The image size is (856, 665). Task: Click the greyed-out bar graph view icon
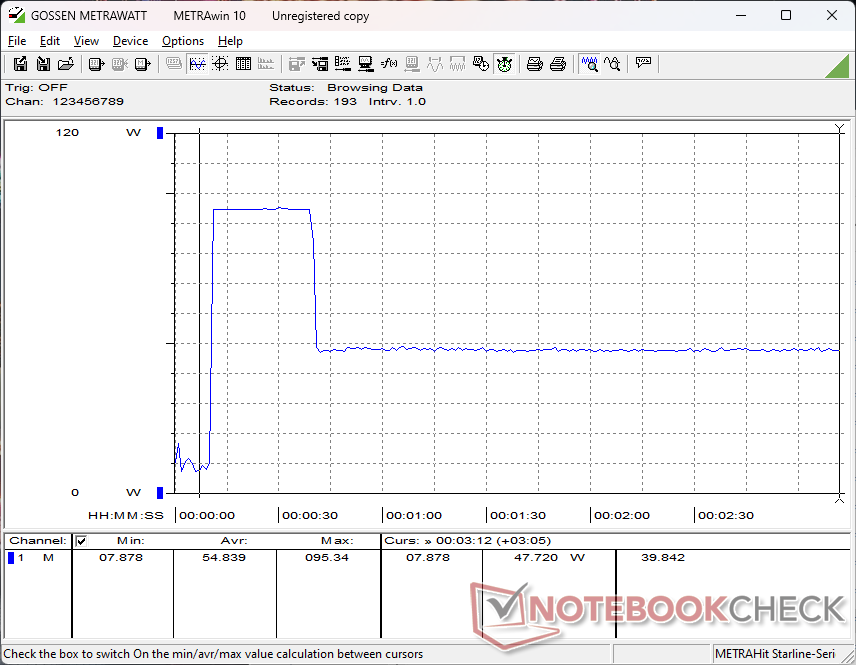266,64
